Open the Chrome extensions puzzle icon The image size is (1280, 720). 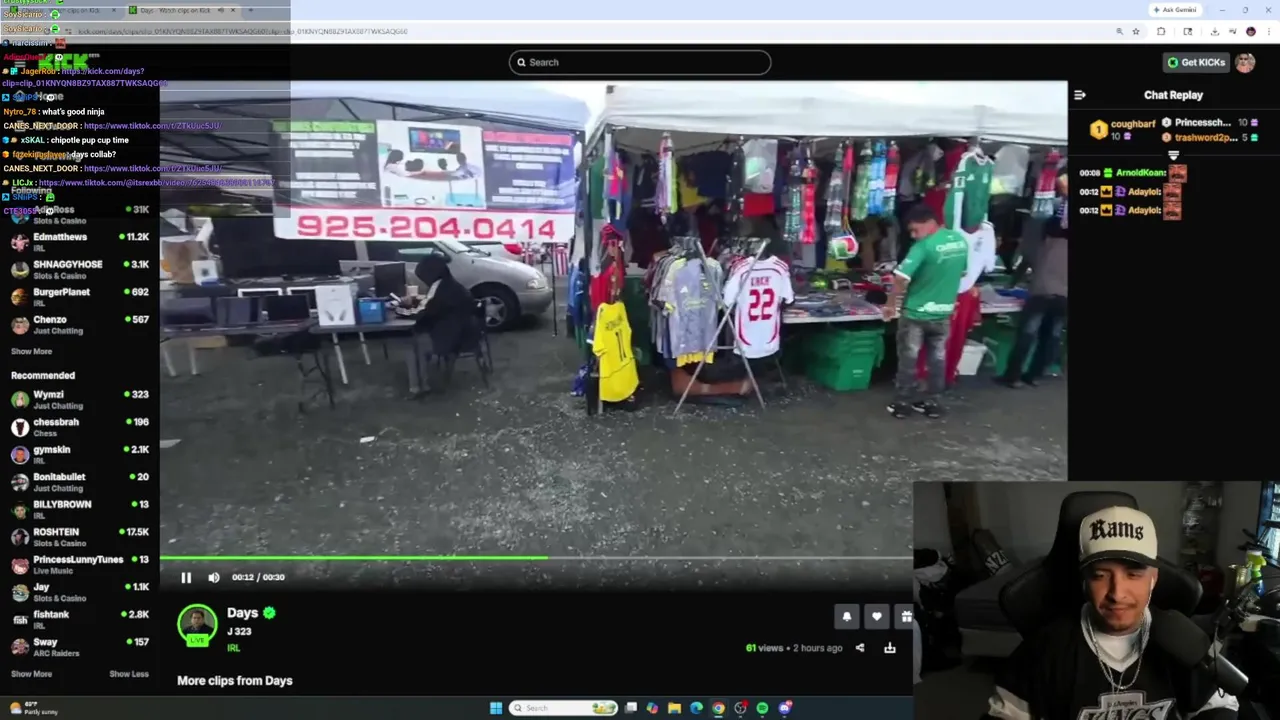(1161, 31)
